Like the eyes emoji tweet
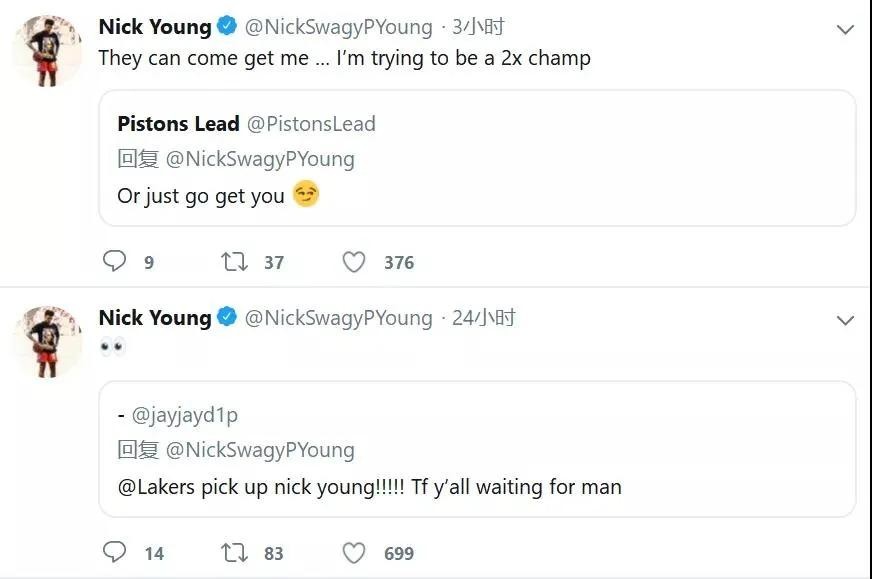This screenshot has height=579, width=872. pyautogui.click(x=354, y=552)
